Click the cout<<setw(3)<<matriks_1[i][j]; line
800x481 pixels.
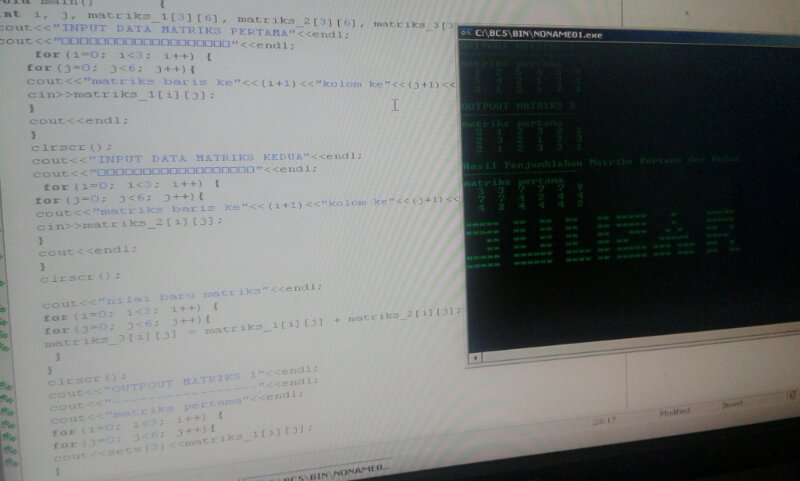[182, 443]
